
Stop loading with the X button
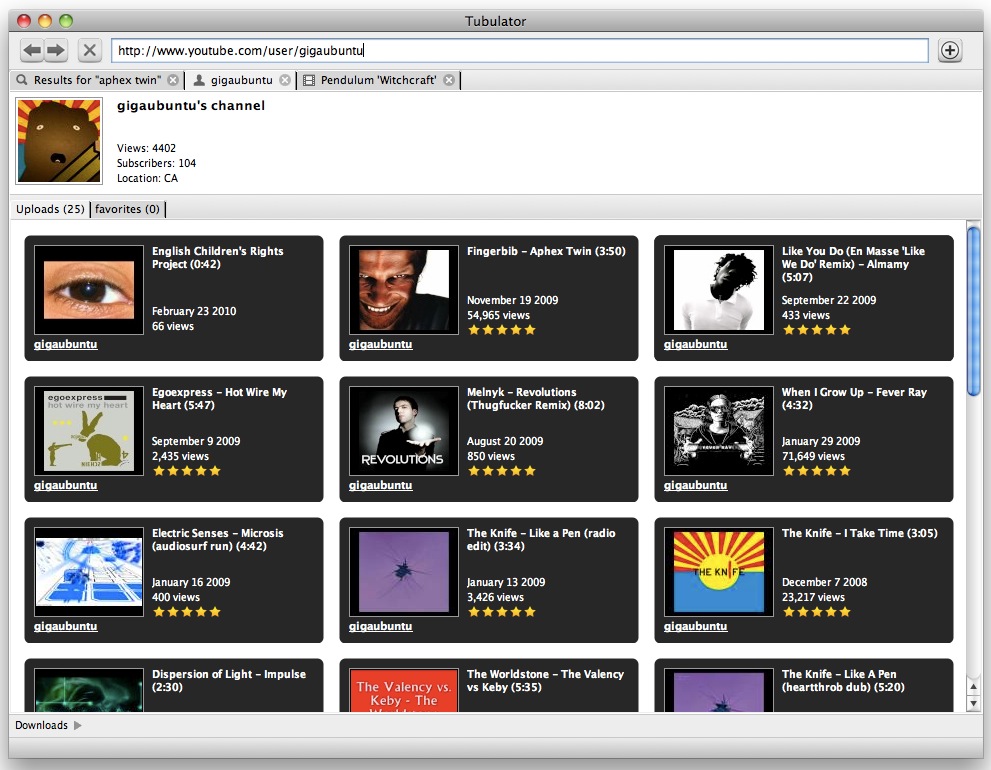tap(90, 50)
